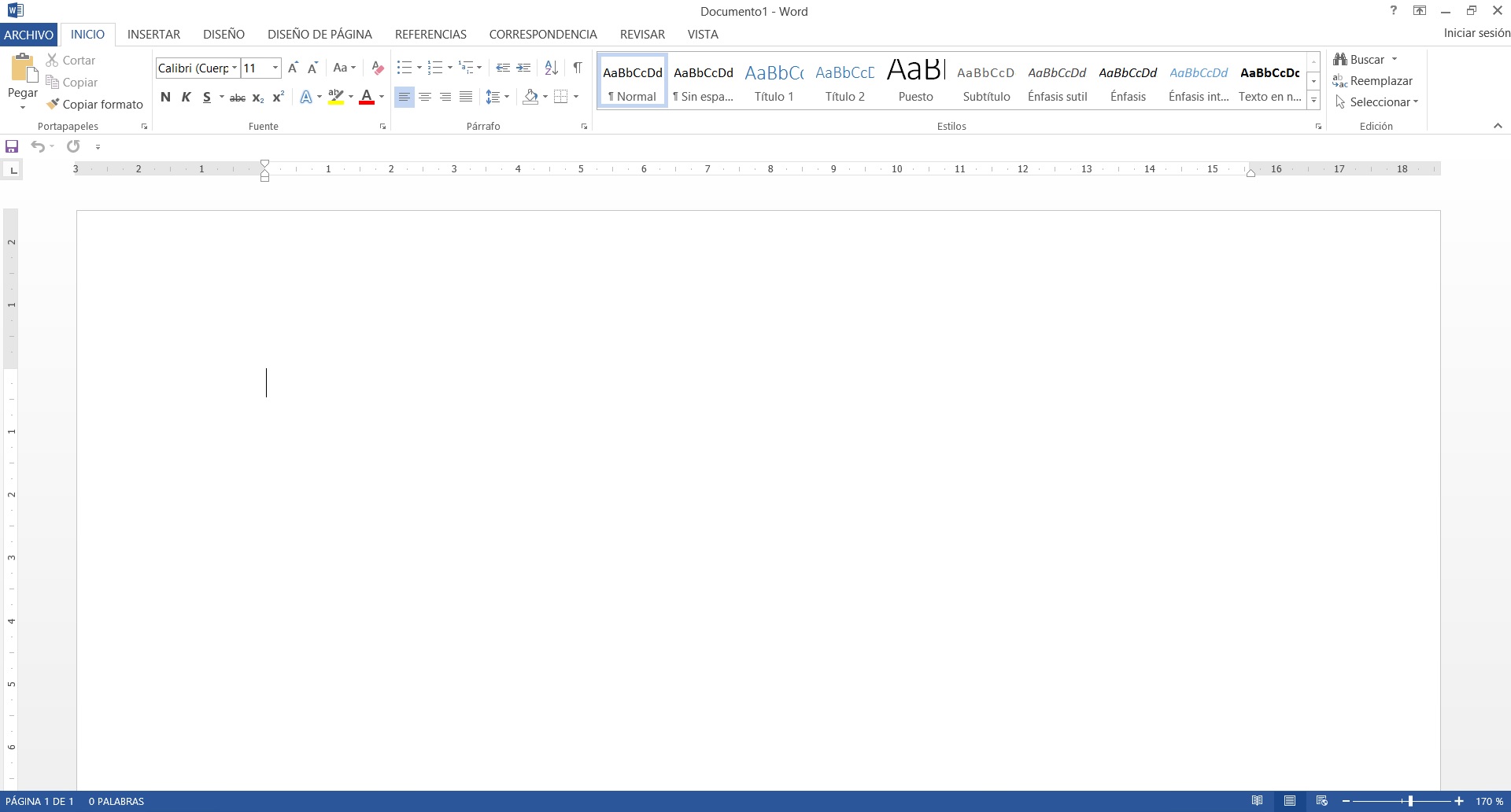1511x812 pixels.
Task: Switch to Print Layout view in status bar
Action: coord(1290,801)
